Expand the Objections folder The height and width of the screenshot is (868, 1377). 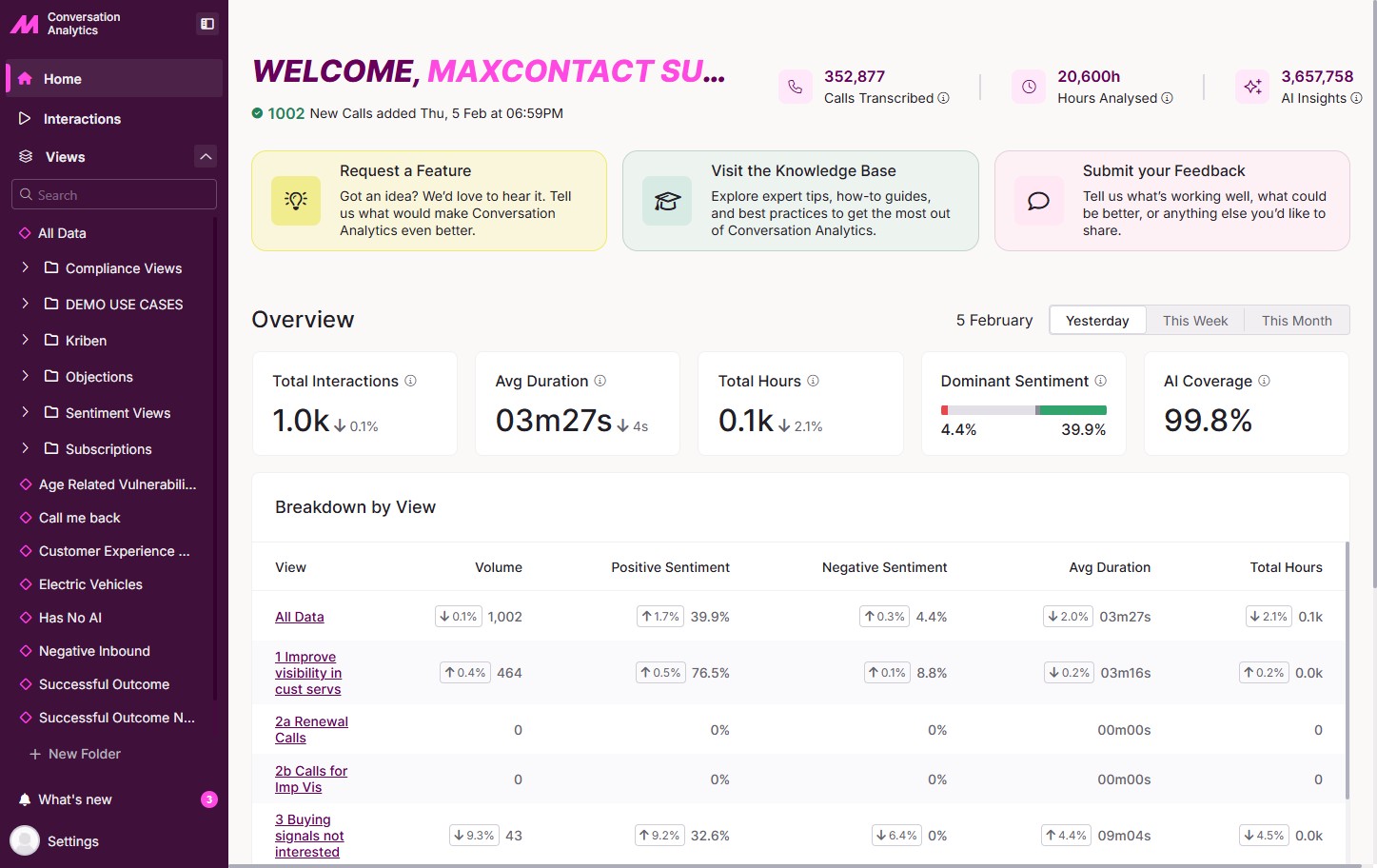(x=26, y=377)
